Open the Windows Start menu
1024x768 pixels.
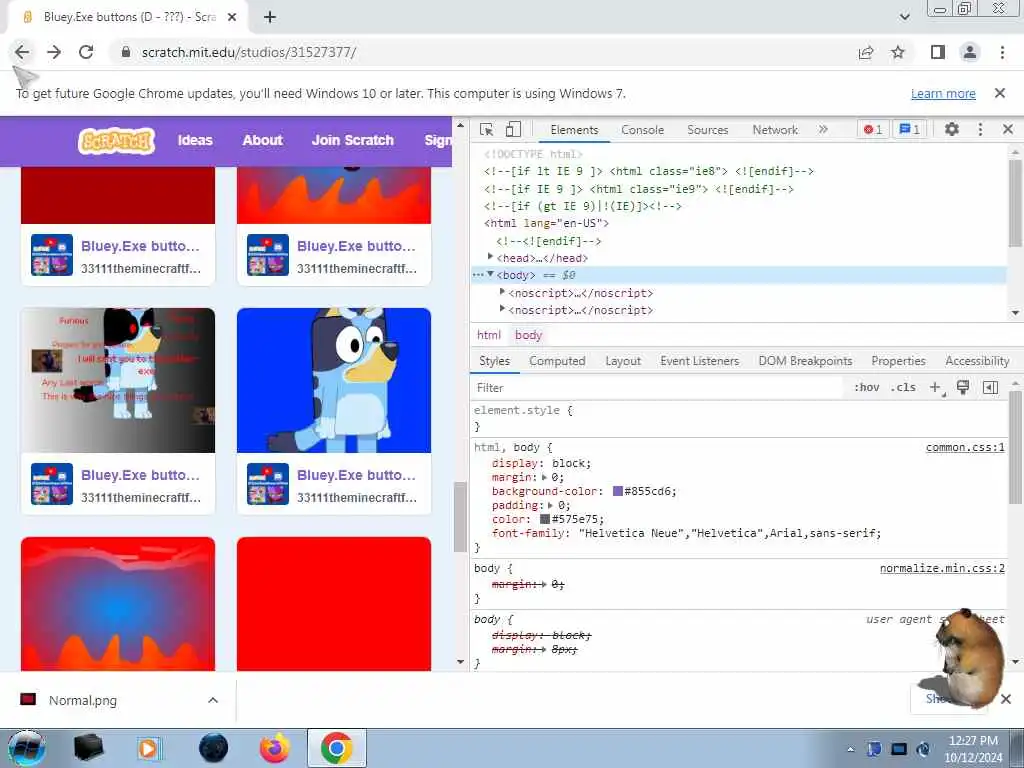(x=26, y=748)
